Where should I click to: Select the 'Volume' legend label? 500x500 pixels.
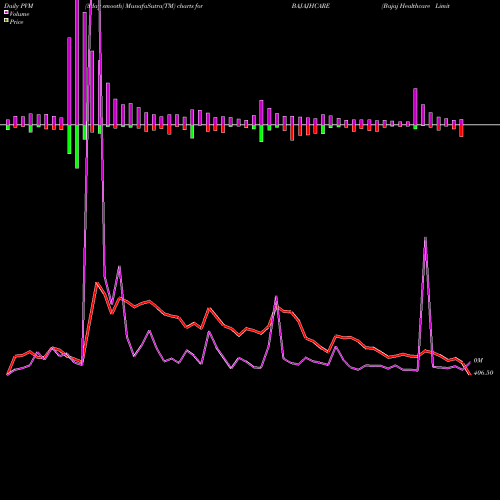point(19,14)
